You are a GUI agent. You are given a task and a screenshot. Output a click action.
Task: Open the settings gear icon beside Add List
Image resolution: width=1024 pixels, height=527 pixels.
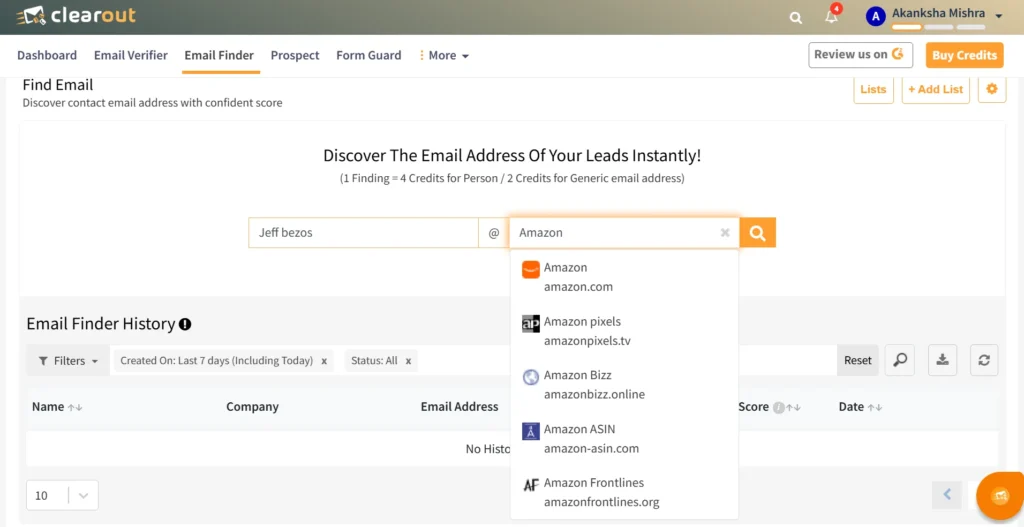tap(992, 89)
